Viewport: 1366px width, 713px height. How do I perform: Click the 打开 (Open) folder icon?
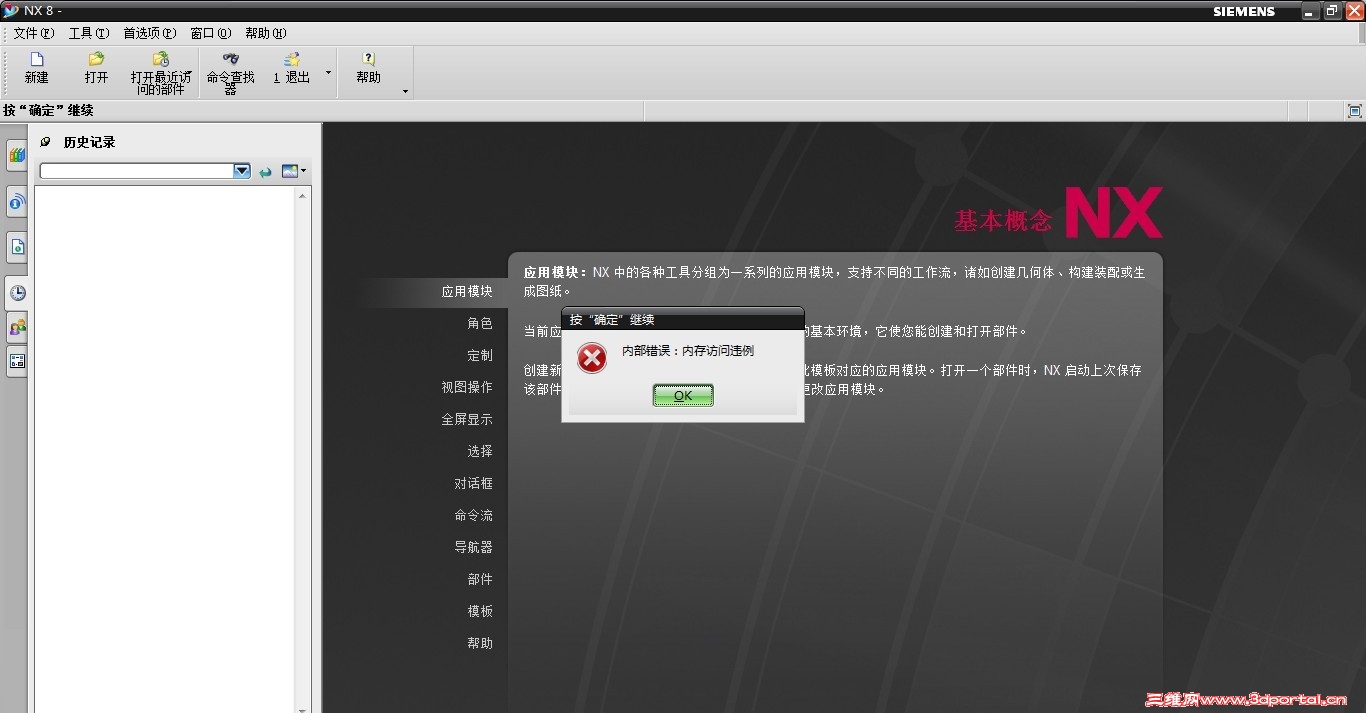point(96,59)
